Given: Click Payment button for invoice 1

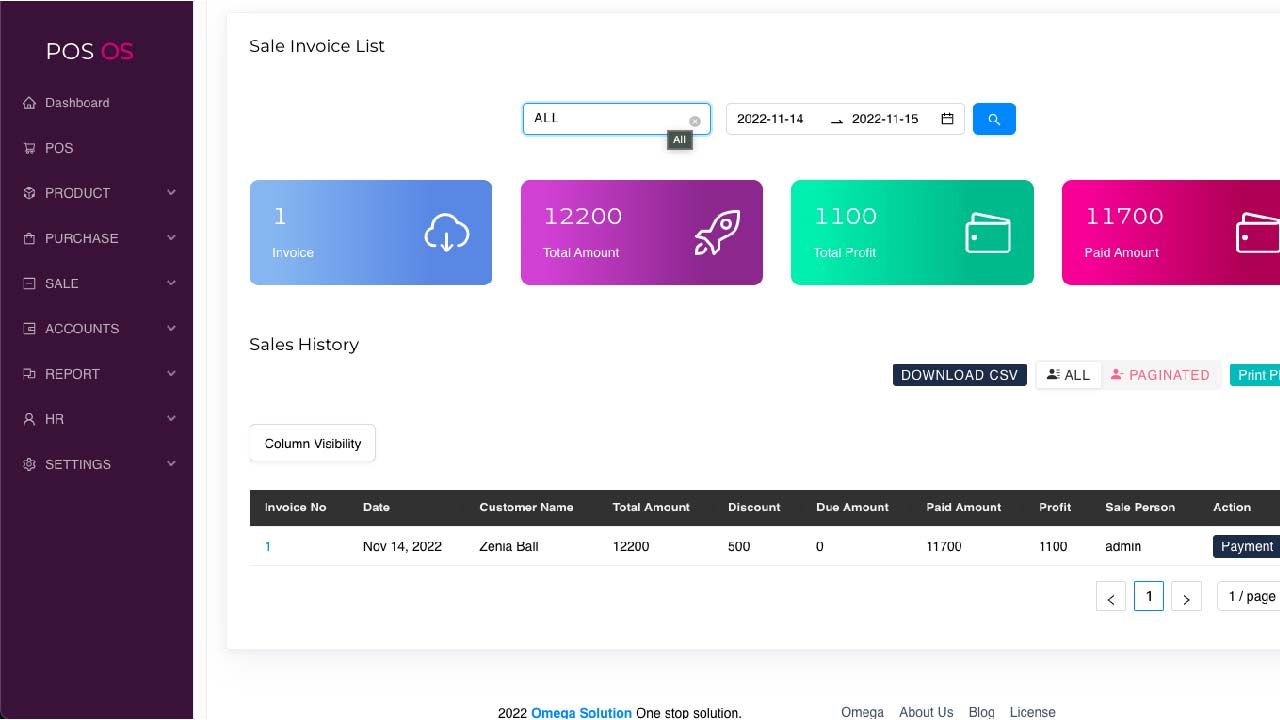Looking at the screenshot, I should pyautogui.click(x=1246, y=546).
